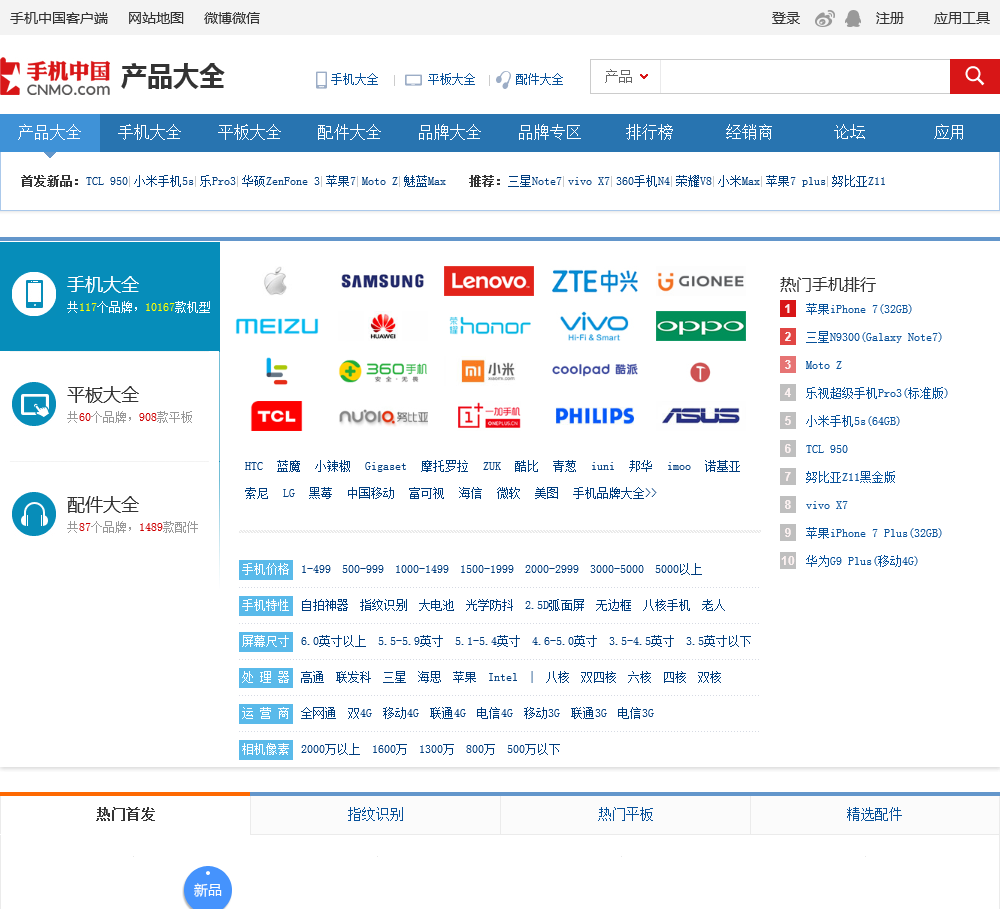
Task: Filter by processor 联发科
Action: click(353, 677)
